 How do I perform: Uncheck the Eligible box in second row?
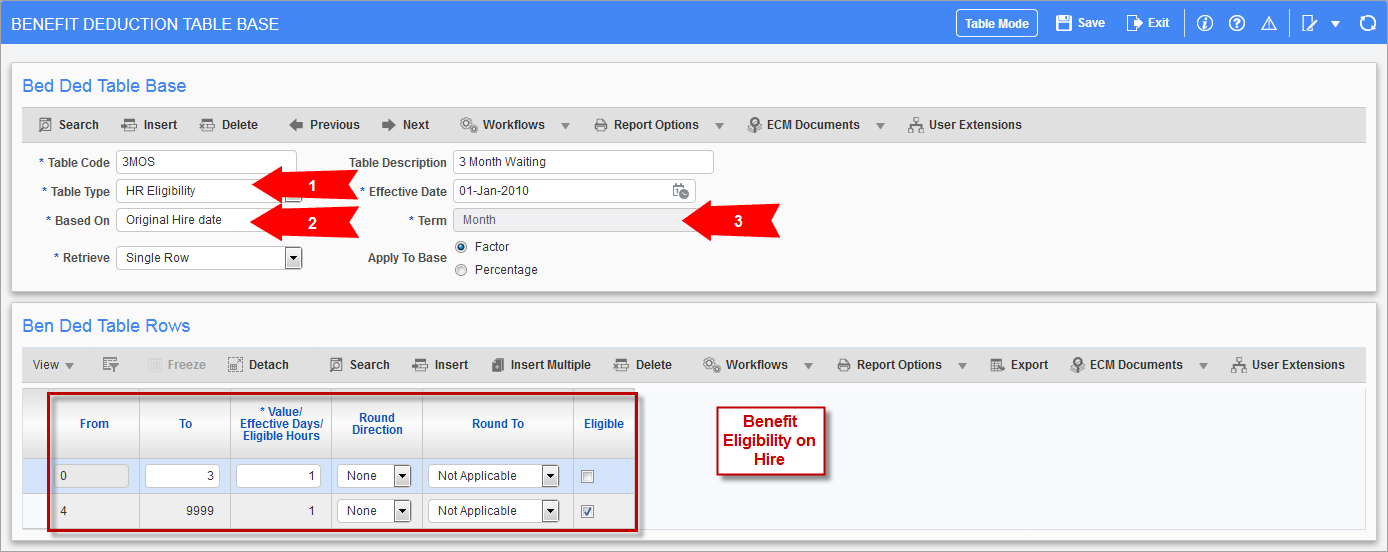(x=588, y=511)
